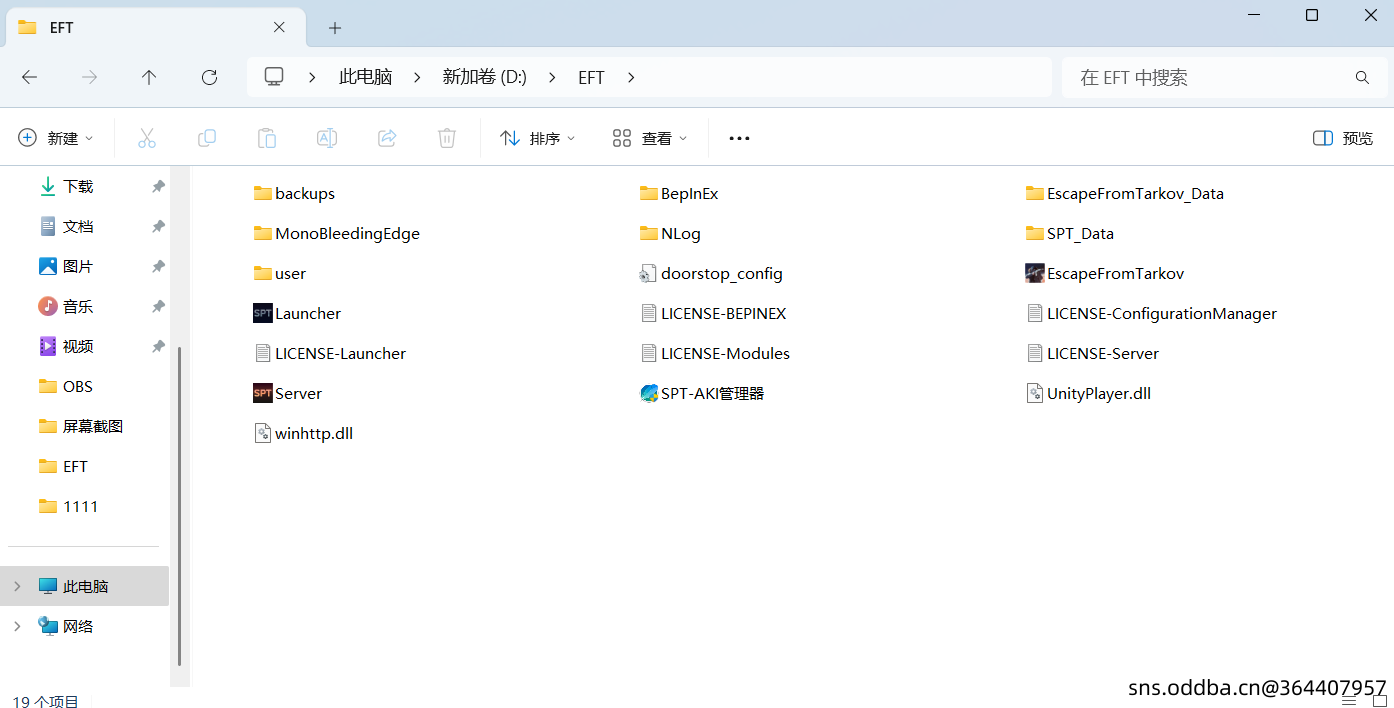Open the 查看 view dropdown
Viewport: 1394px width, 708px height.
pyautogui.click(x=650, y=138)
